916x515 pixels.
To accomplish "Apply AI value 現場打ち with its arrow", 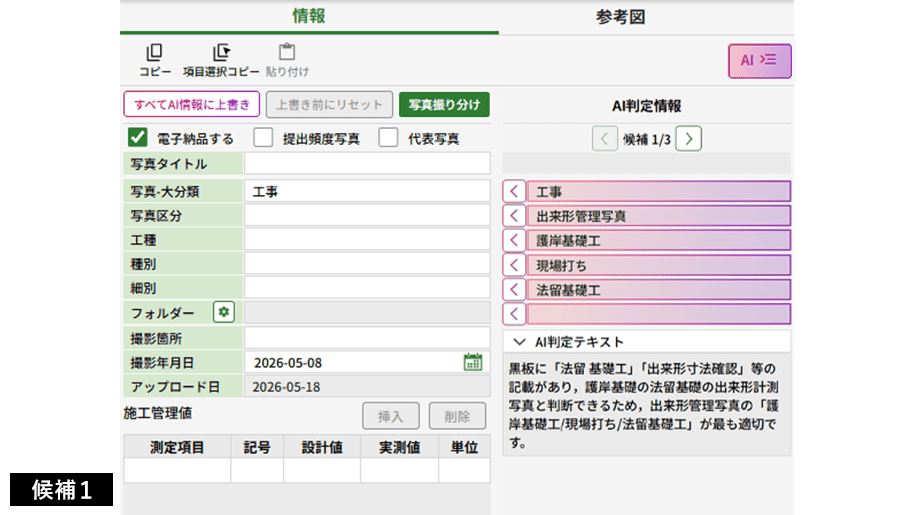I will (514, 265).
